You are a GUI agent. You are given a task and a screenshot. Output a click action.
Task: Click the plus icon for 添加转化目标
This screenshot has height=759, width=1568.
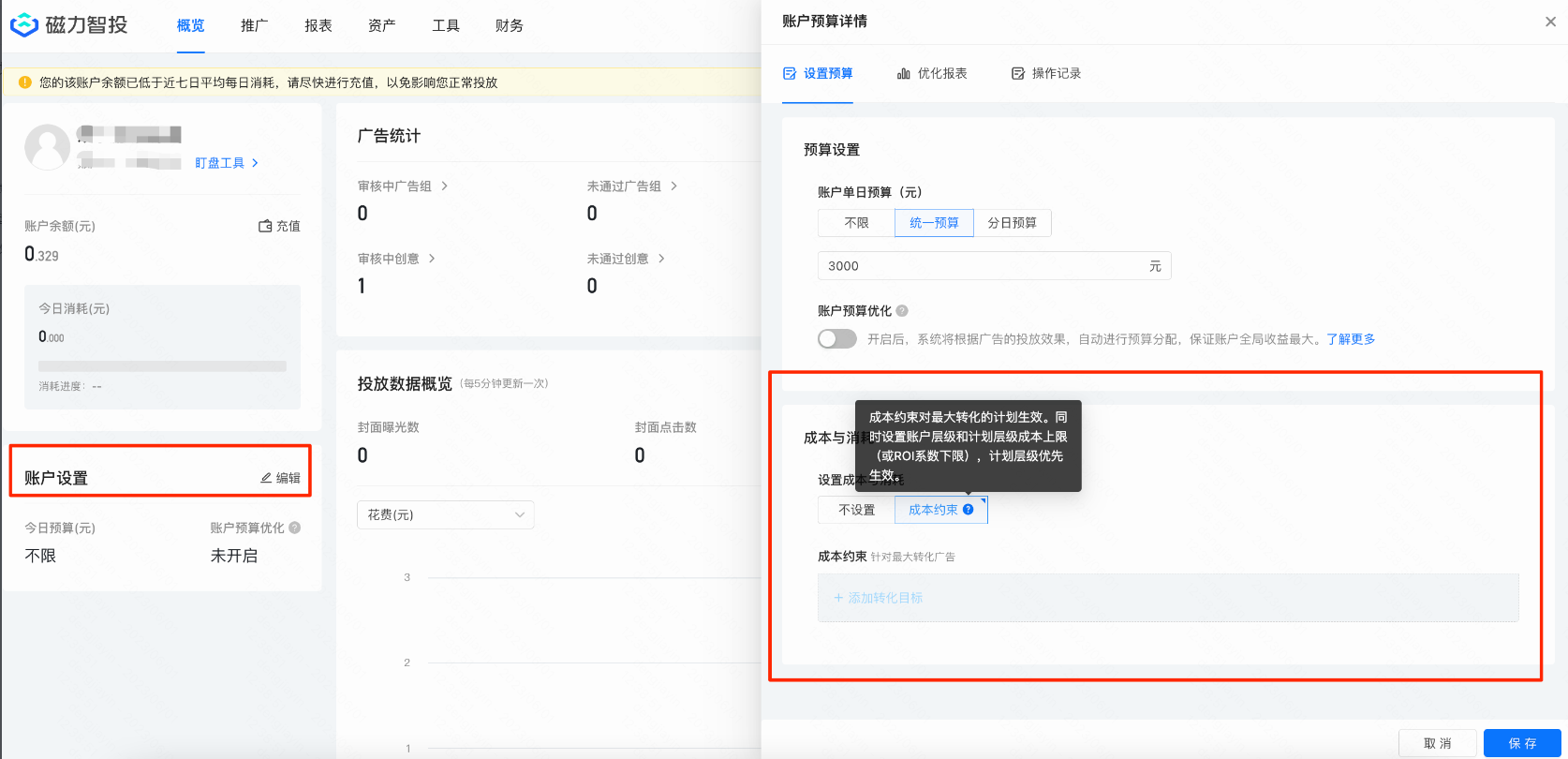839,598
